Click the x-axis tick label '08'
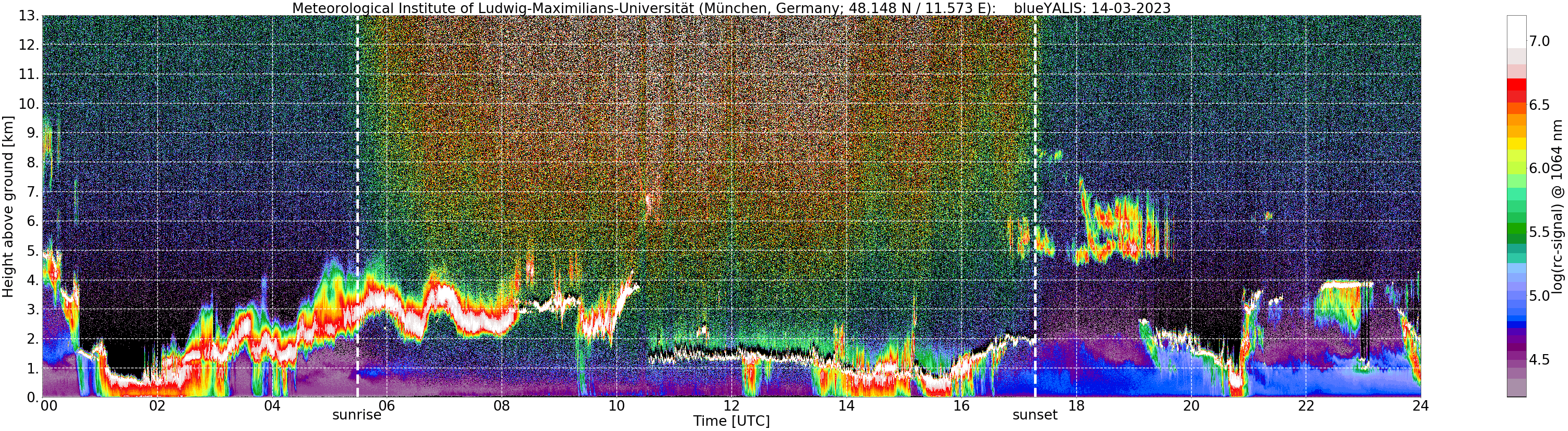The image size is (1568, 431). pyautogui.click(x=501, y=406)
